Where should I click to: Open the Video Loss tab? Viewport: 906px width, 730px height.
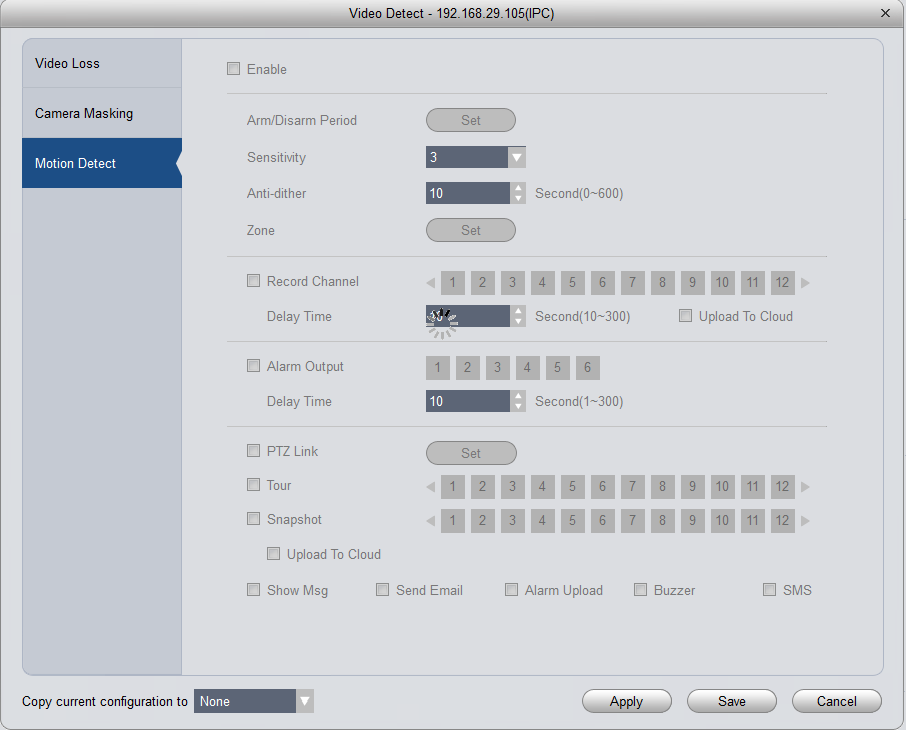[x=102, y=63]
